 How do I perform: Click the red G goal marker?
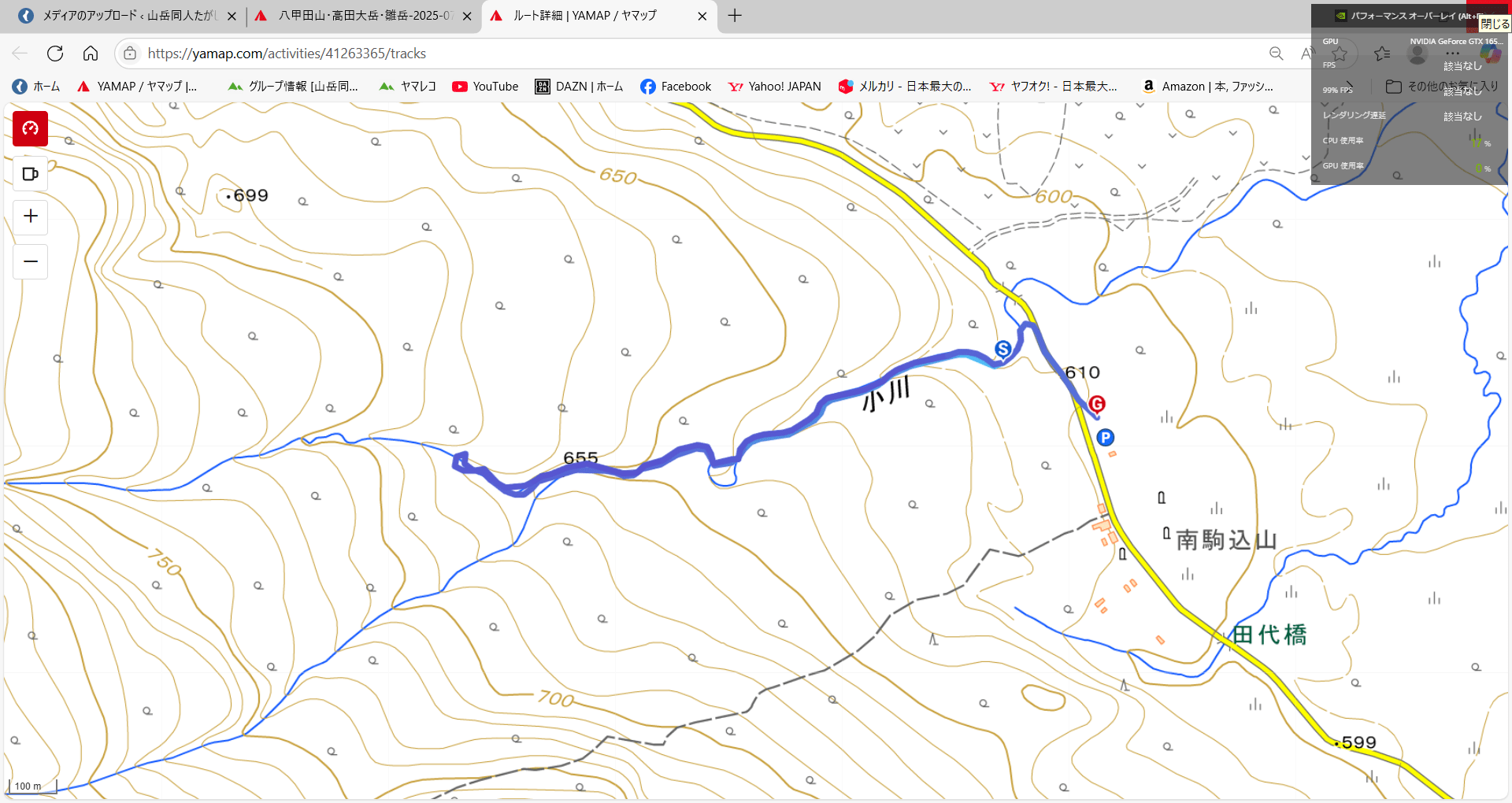(x=1096, y=404)
